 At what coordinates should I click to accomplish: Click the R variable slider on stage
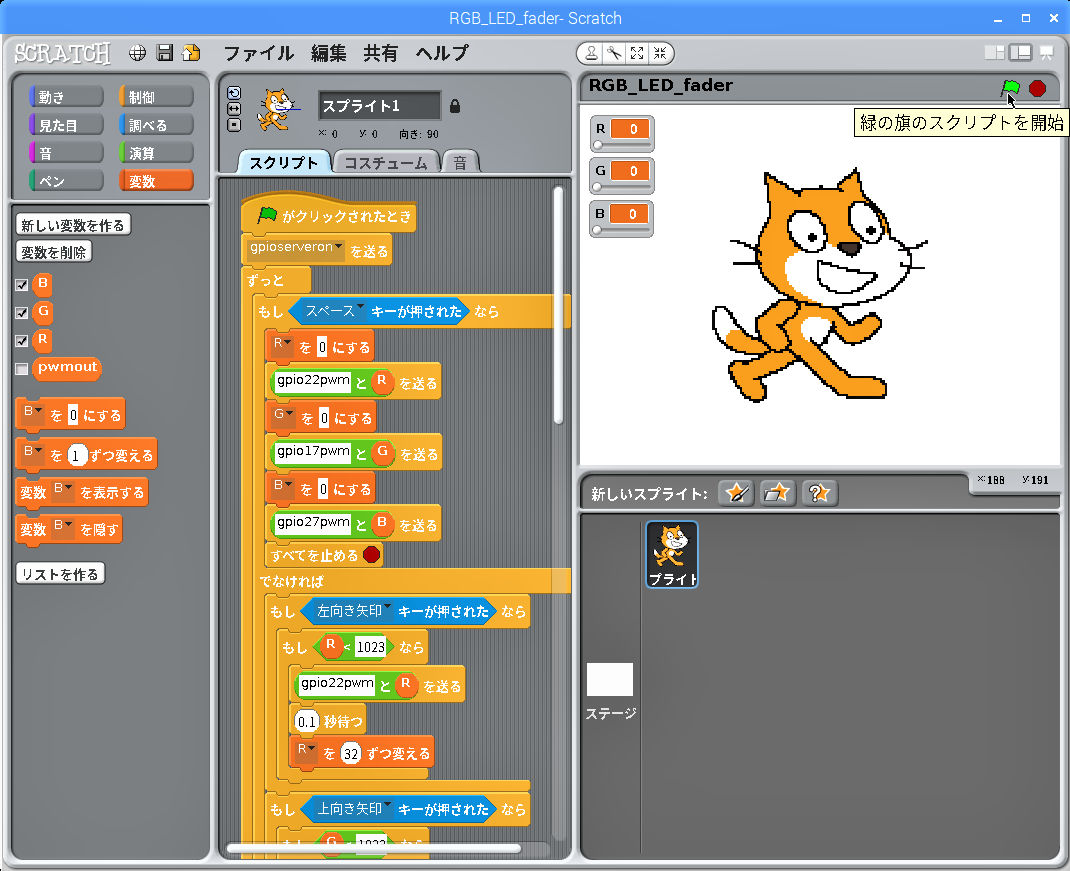click(622, 145)
